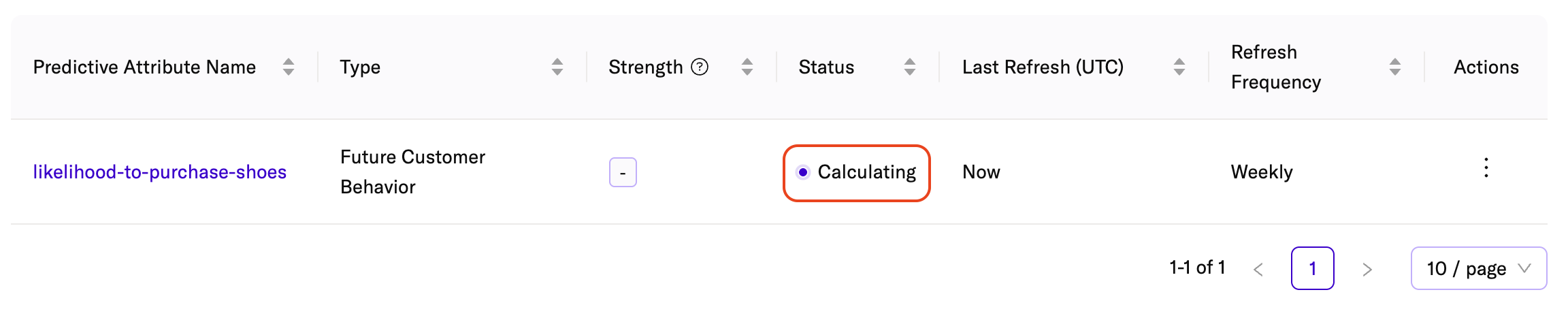1568x320 pixels.
Task: Click the Strength dash badge
Action: coord(623,172)
